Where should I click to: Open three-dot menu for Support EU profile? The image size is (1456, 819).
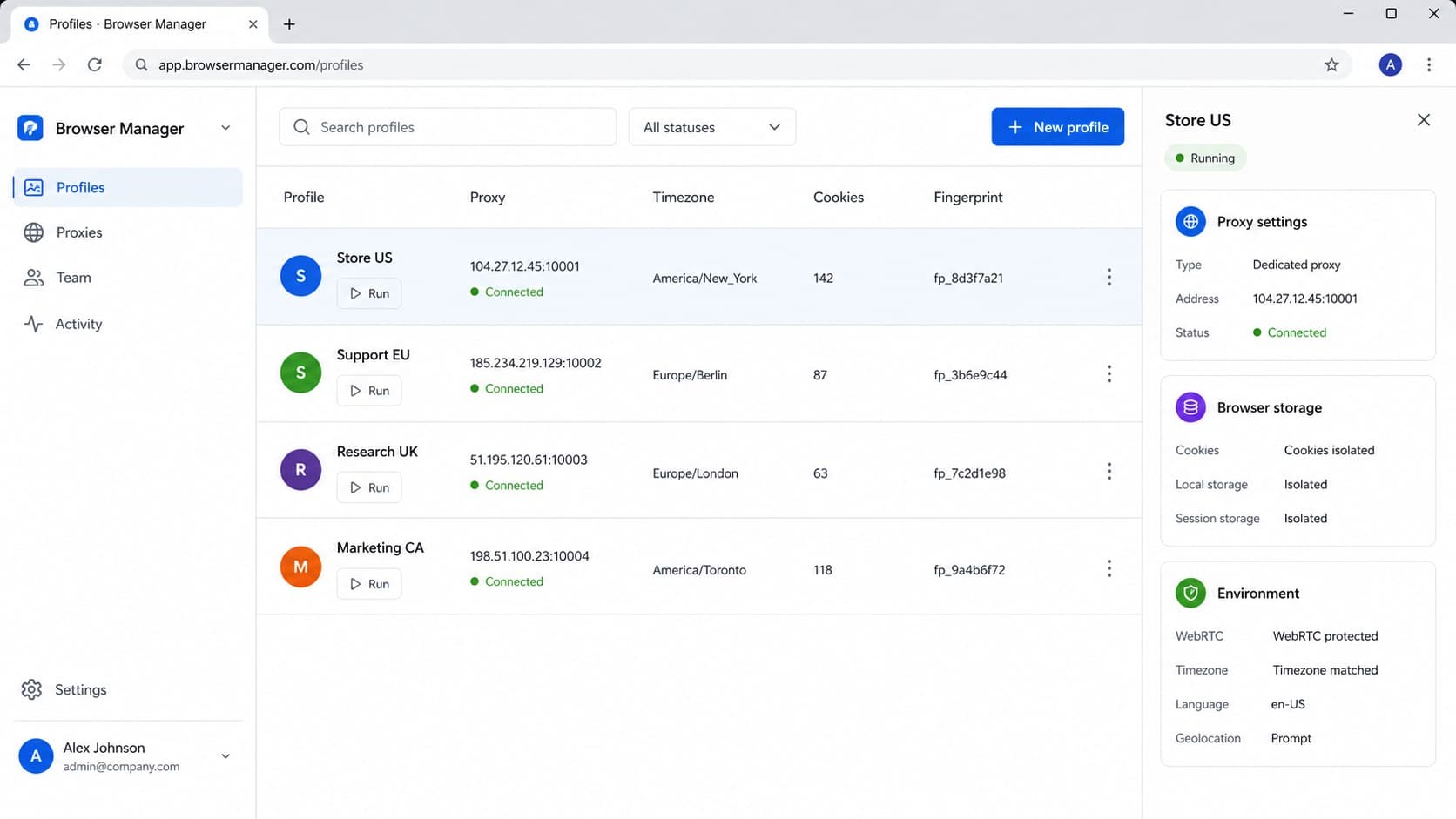[x=1109, y=374]
